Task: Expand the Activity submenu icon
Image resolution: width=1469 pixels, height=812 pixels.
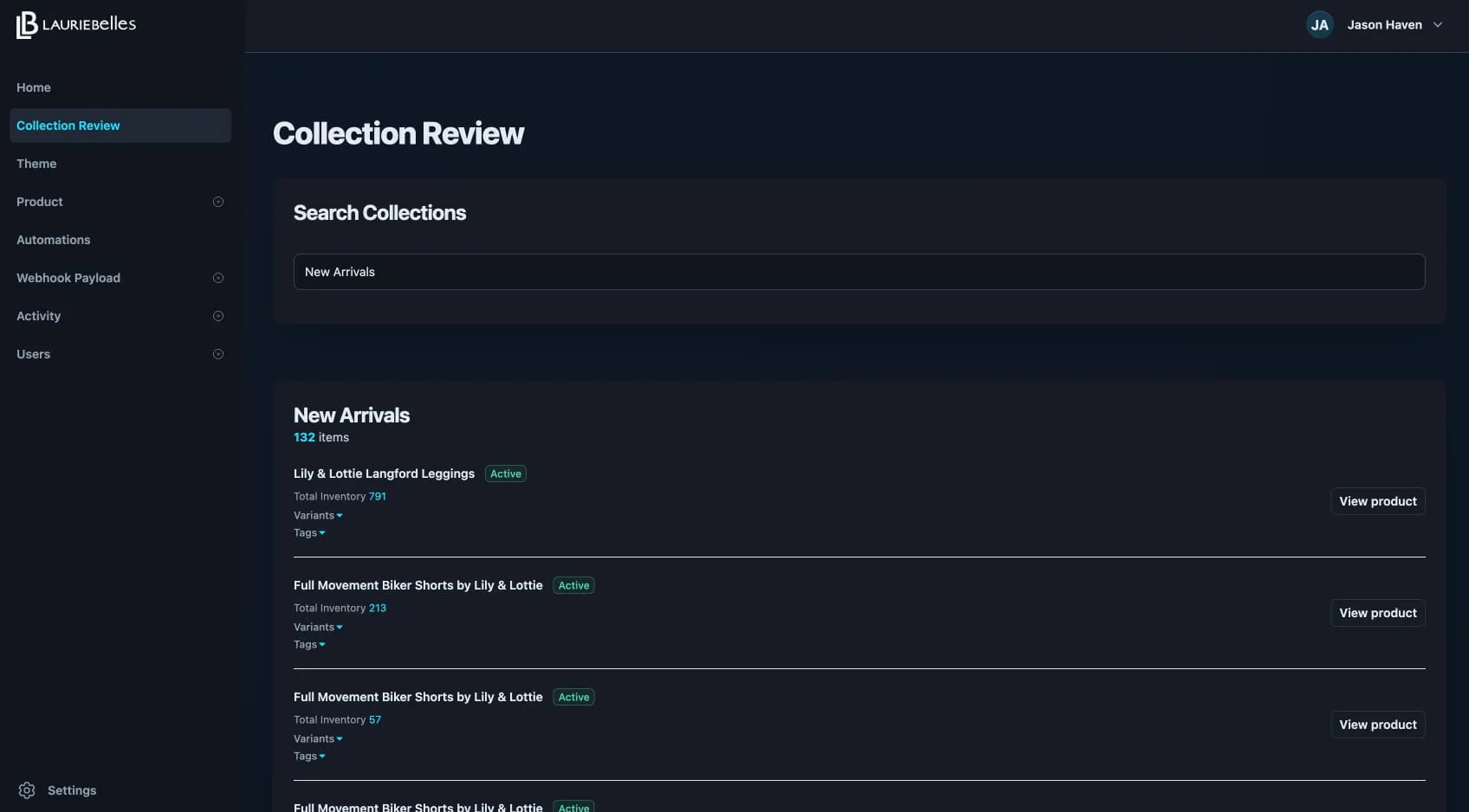Action: (x=218, y=316)
